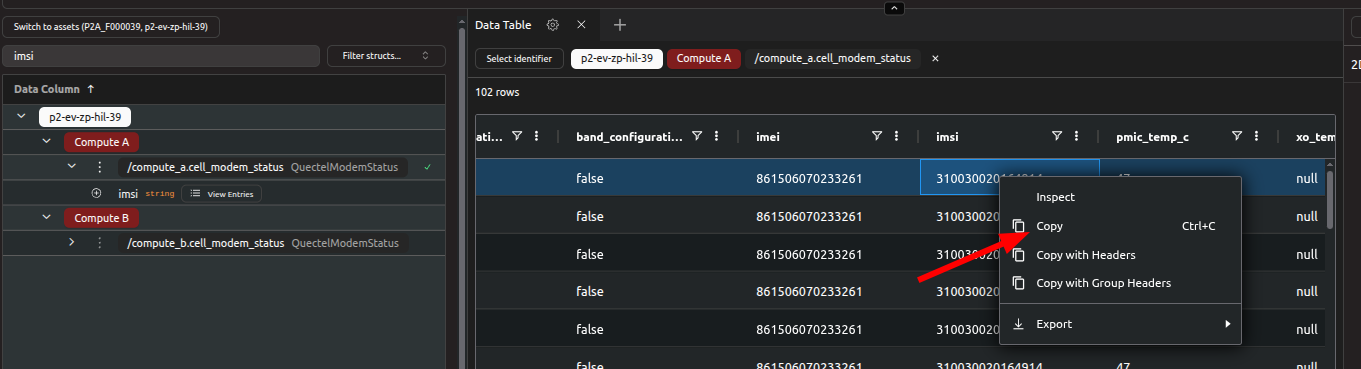Viewport: 1361px width, 369px height.
Task: Click Export download icon in menu
Action: pos(1018,324)
